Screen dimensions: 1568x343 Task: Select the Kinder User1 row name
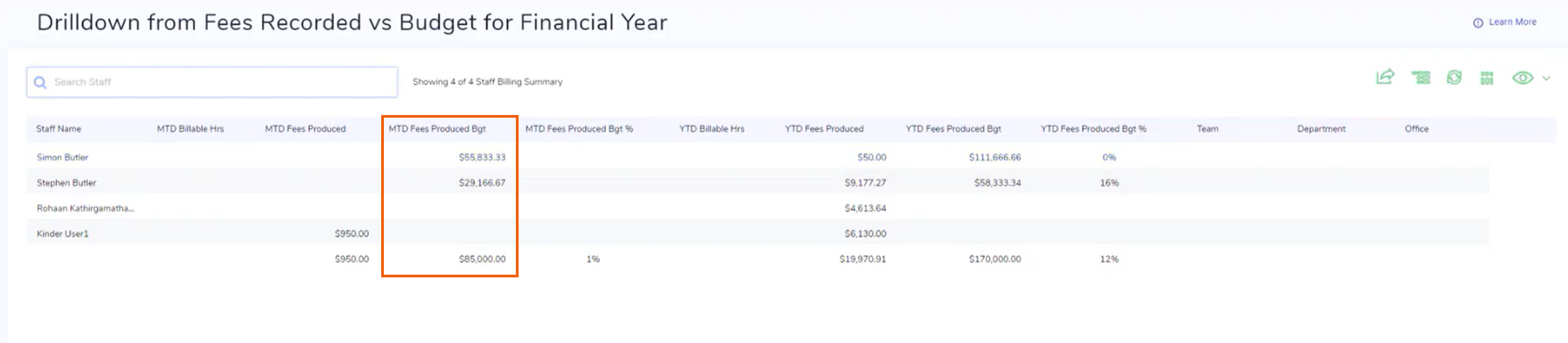point(62,233)
